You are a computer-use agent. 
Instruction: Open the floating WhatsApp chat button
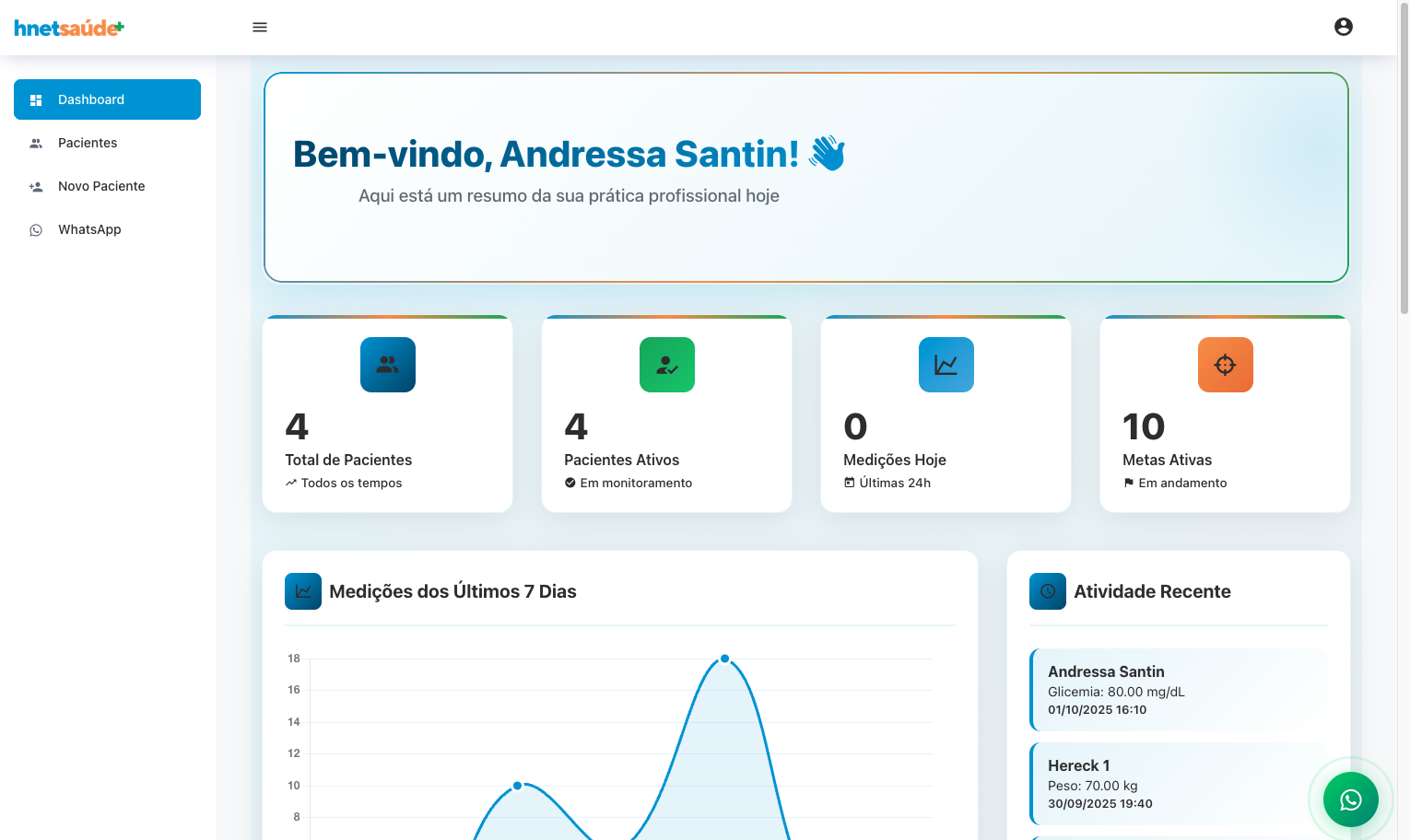point(1350,799)
